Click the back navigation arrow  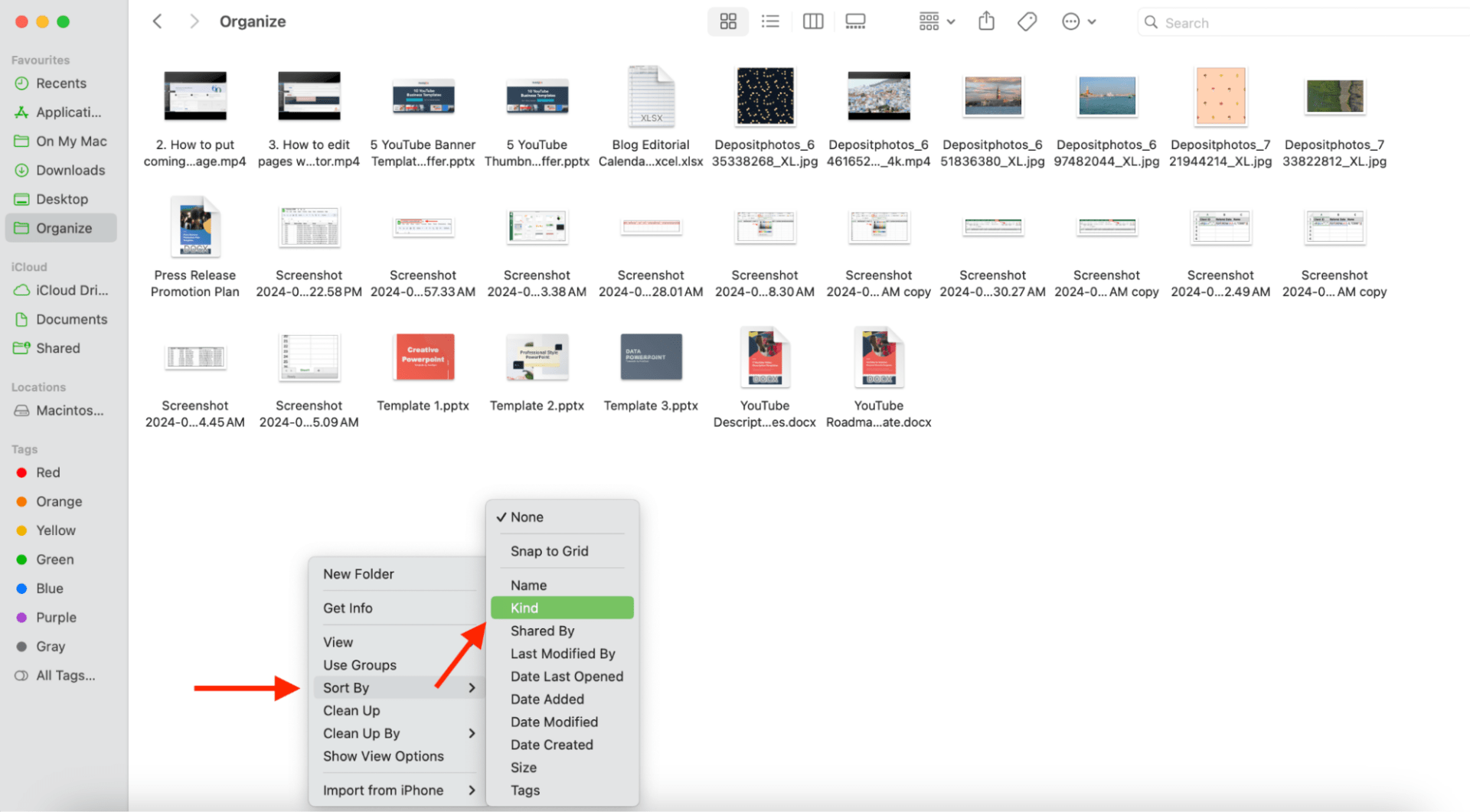tap(157, 21)
